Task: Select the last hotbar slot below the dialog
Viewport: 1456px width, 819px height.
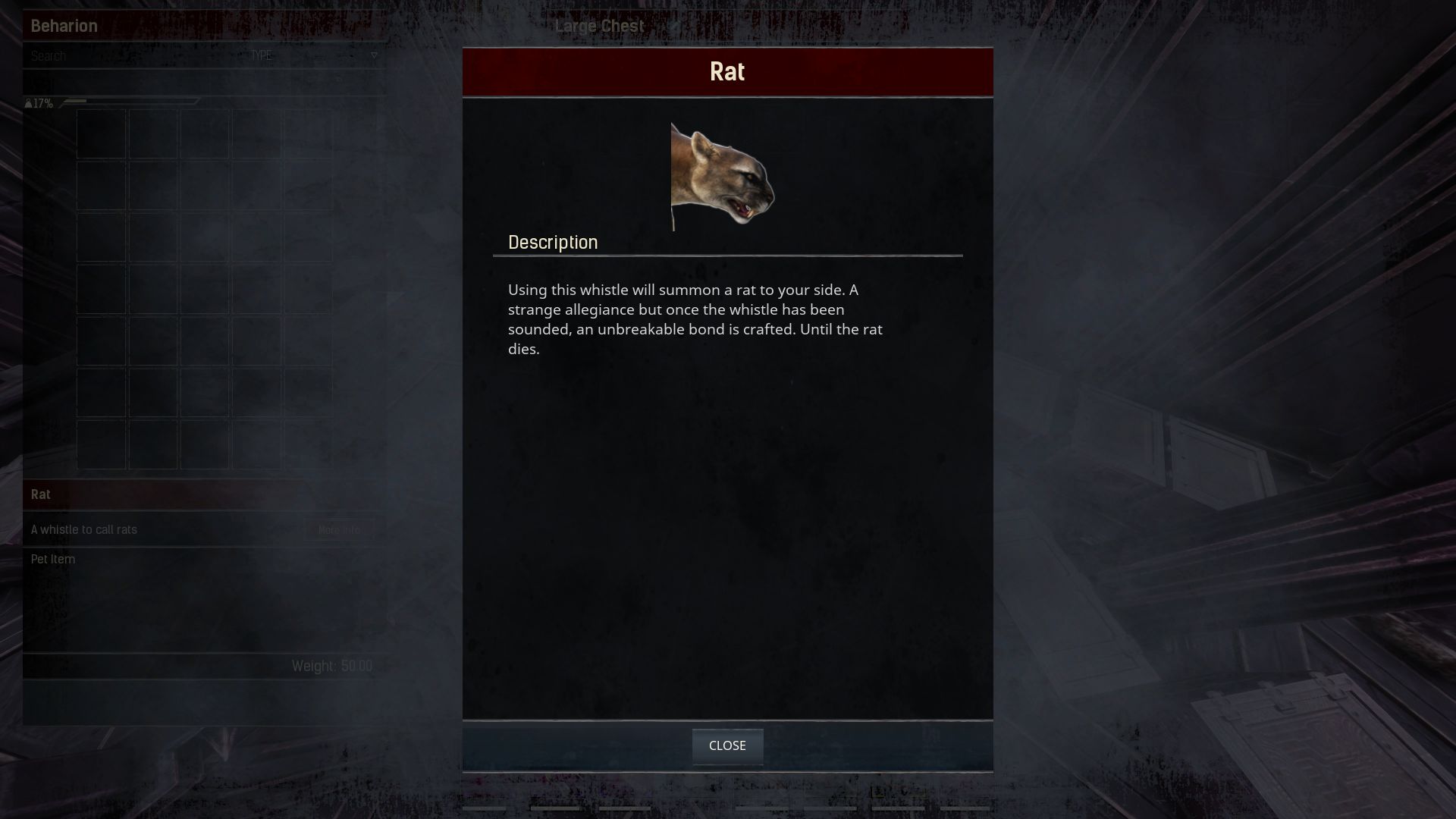Action: (966, 808)
